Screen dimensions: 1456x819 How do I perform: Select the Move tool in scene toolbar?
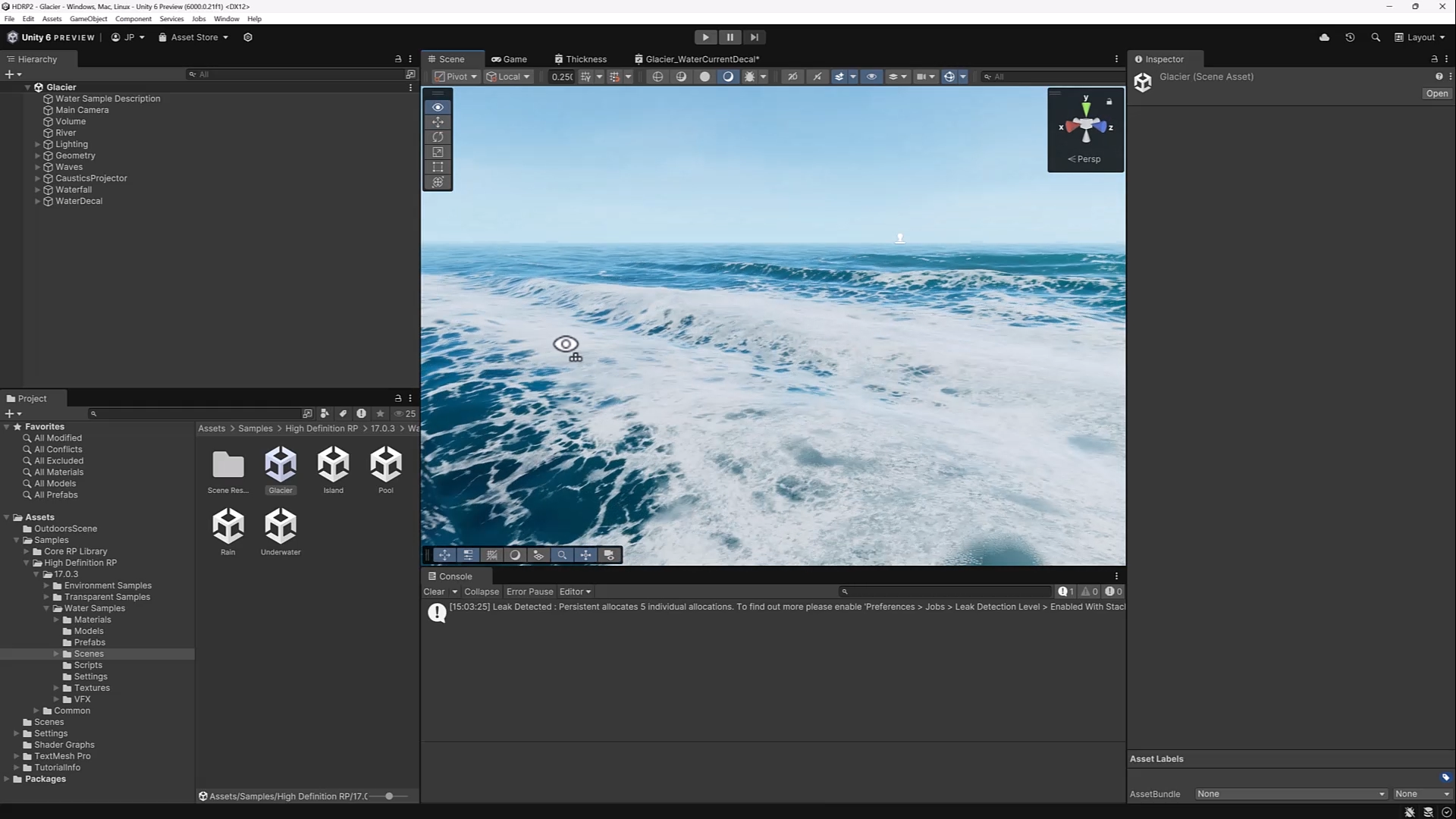coord(438,122)
